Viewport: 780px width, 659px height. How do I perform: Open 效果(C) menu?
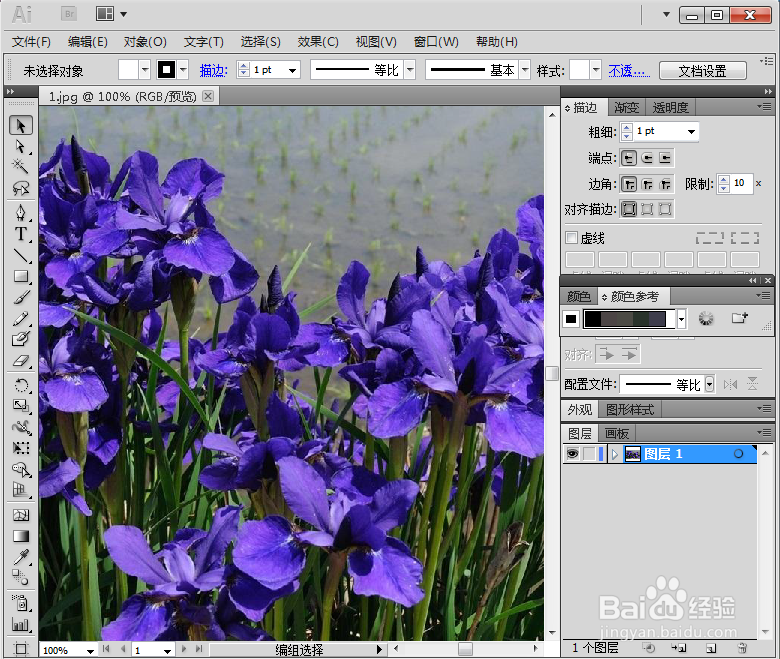(318, 42)
